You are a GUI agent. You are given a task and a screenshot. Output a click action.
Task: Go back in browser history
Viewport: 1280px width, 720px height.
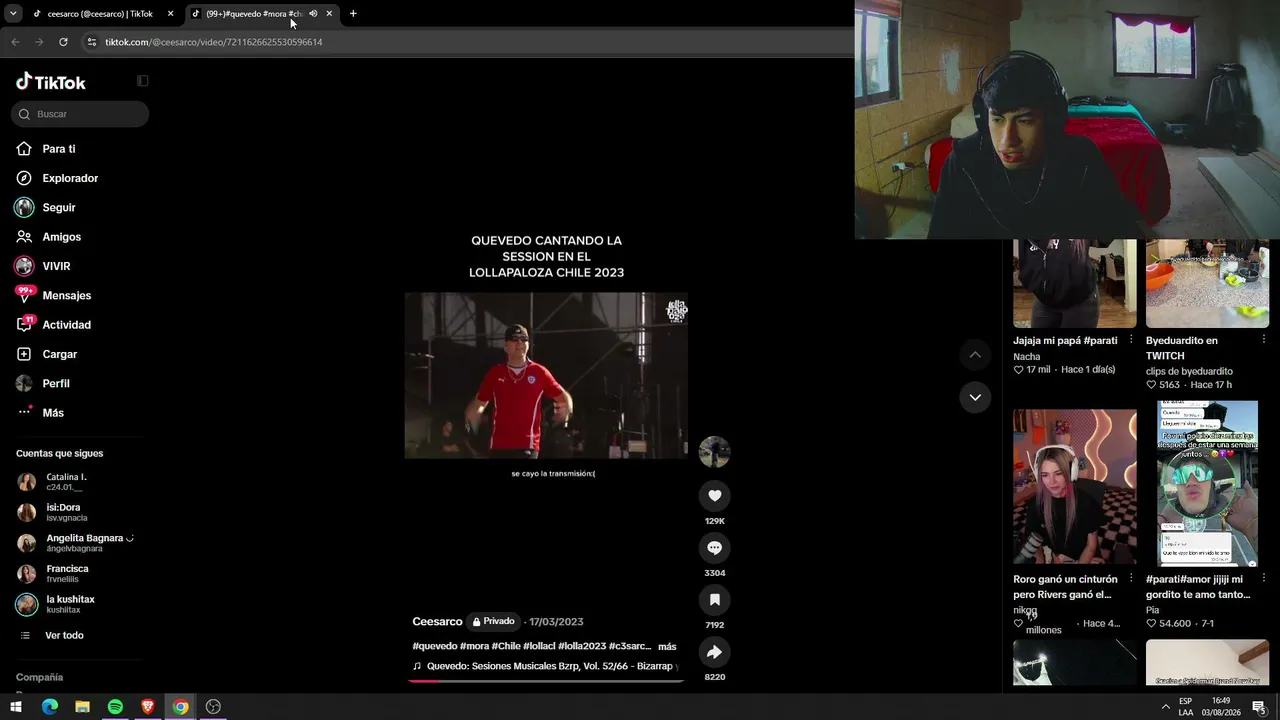[x=15, y=42]
